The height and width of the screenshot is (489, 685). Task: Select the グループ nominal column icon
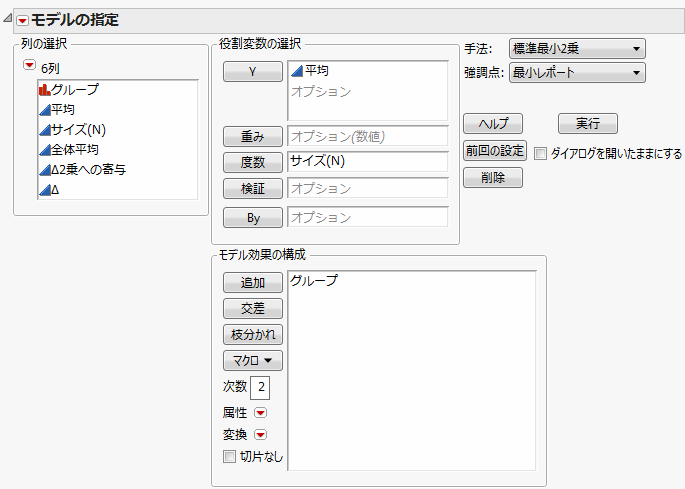(44, 90)
